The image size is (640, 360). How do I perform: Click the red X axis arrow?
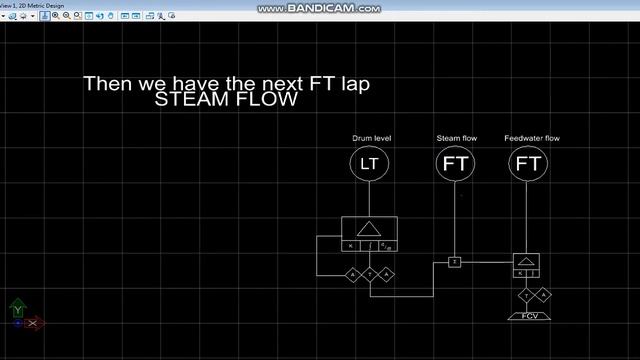[34, 323]
